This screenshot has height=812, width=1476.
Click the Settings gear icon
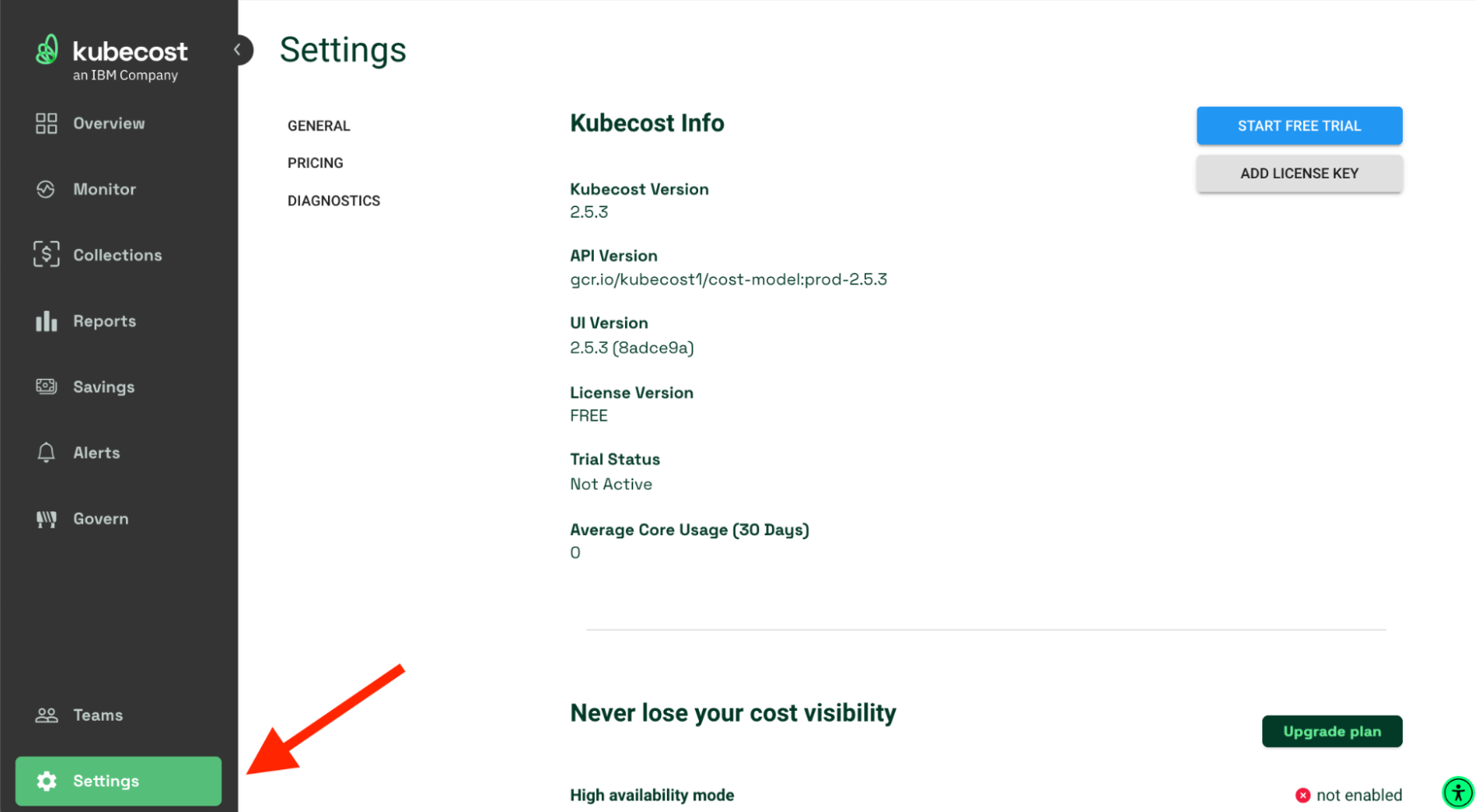pyautogui.click(x=46, y=781)
